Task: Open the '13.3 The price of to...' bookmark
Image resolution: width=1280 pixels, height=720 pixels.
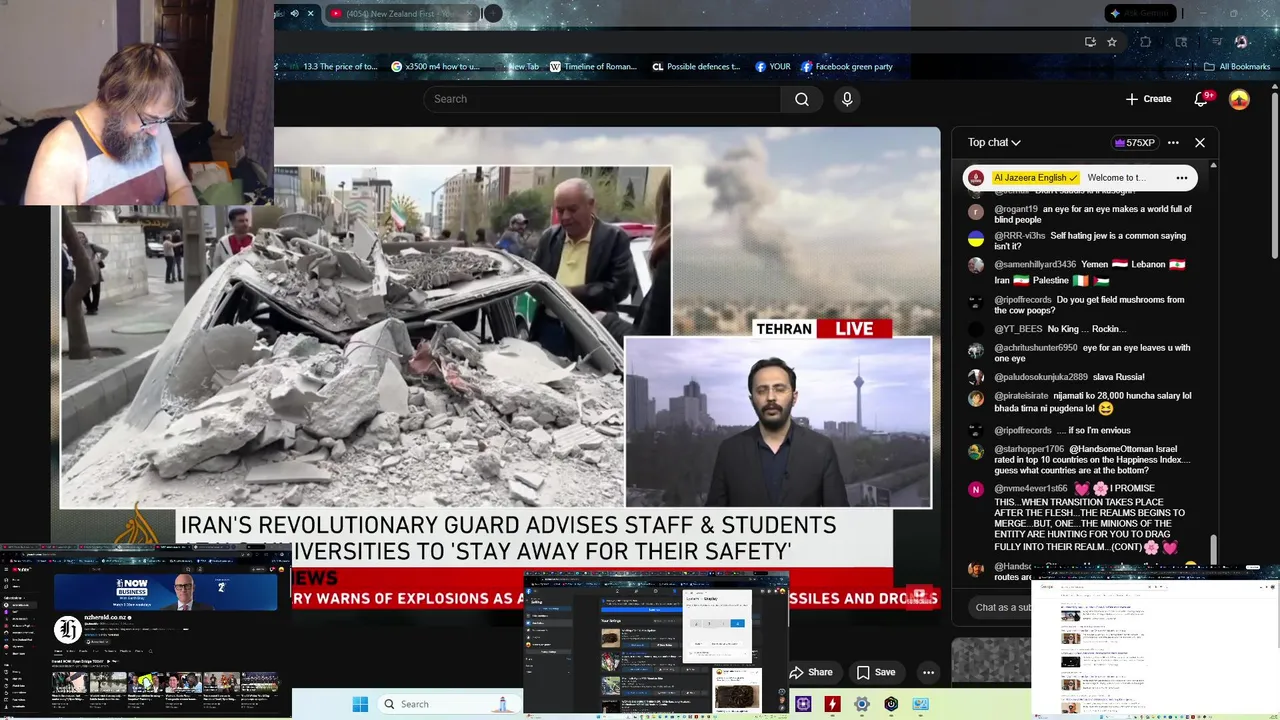Action: [x=333, y=67]
